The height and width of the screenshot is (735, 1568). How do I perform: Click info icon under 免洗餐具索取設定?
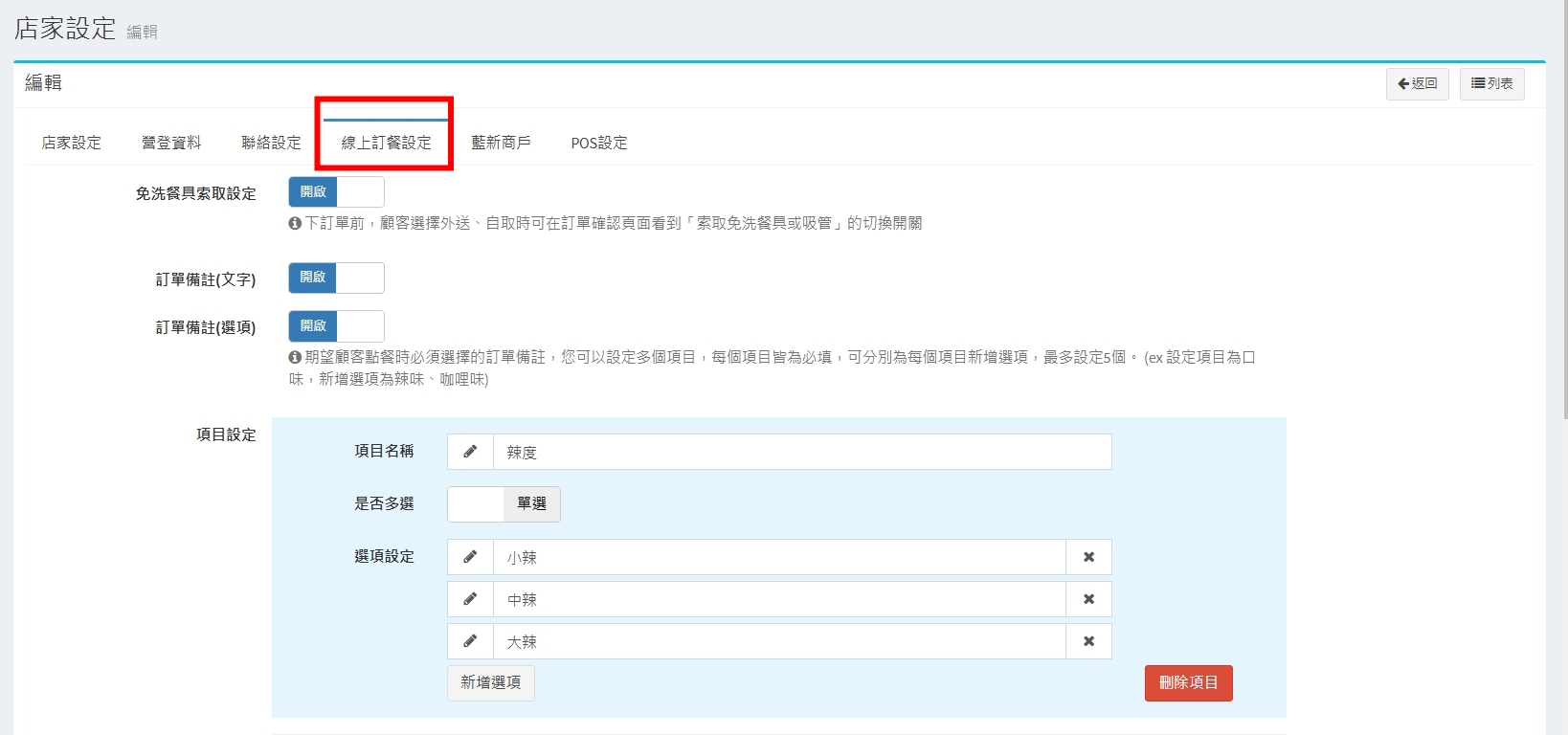coord(295,223)
